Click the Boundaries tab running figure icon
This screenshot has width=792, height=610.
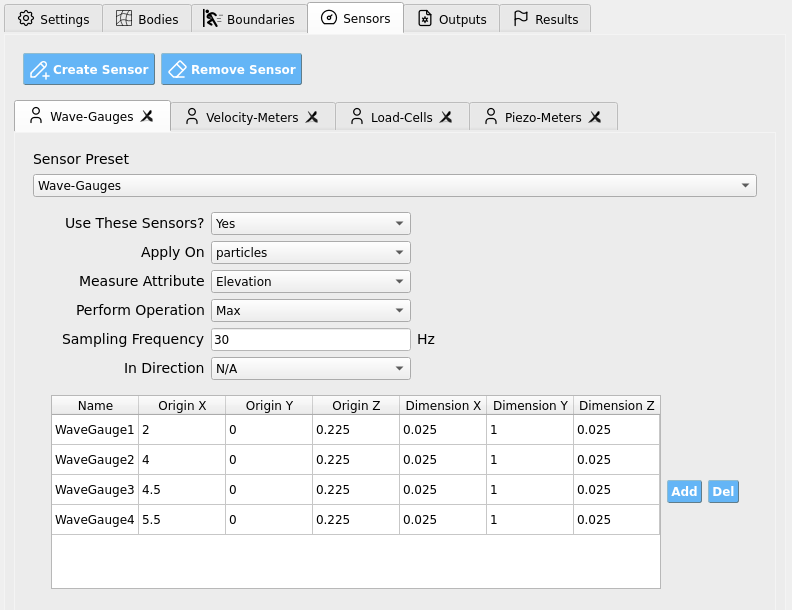(212, 19)
